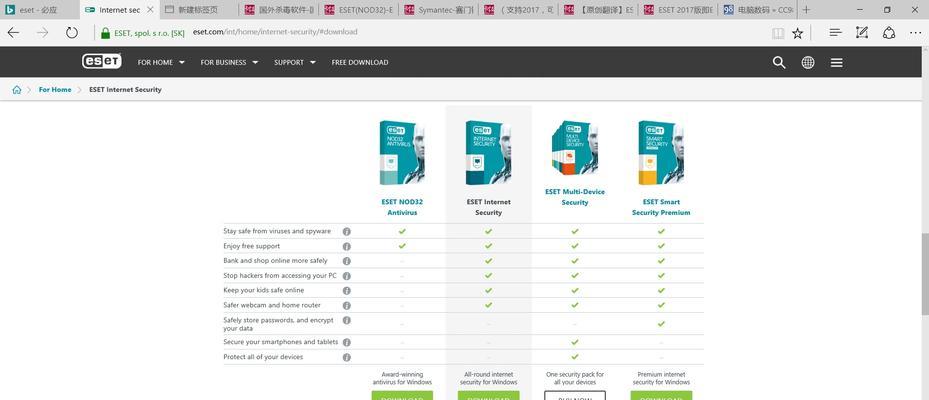Show info for Keep your kids safe online

(x=347, y=290)
